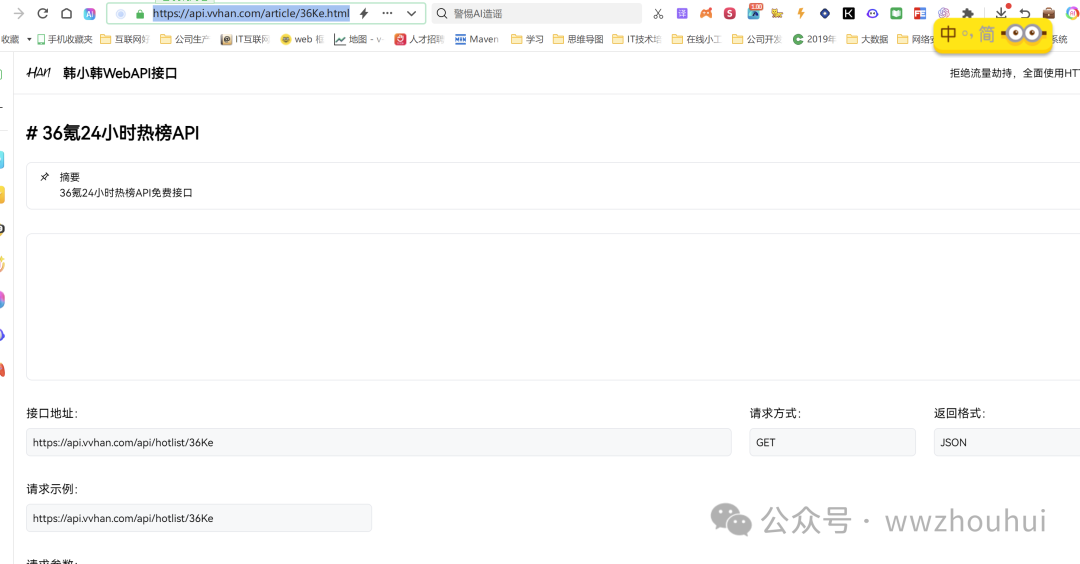The height and width of the screenshot is (564, 1080).
Task: Click the search box labeled 警惕AI造谣
Action: (537, 14)
